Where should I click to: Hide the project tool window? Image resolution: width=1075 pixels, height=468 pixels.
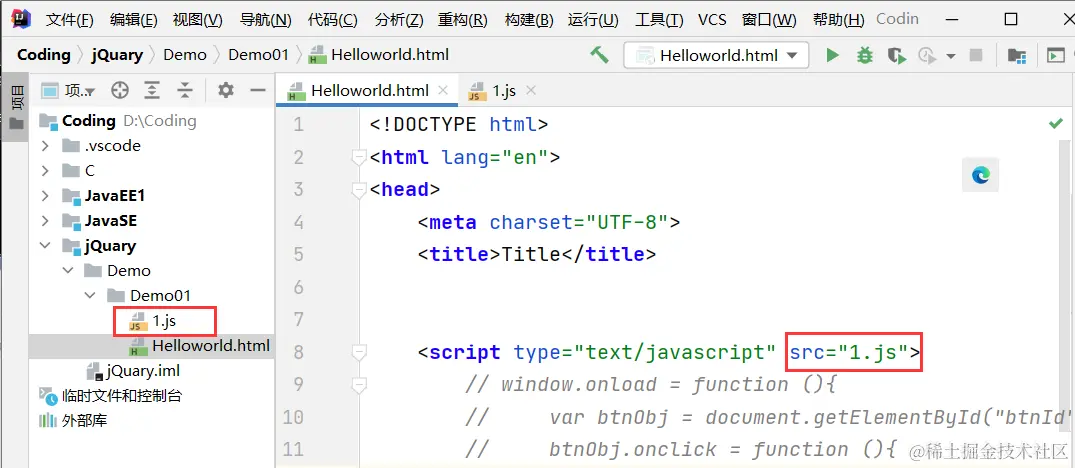(257, 90)
